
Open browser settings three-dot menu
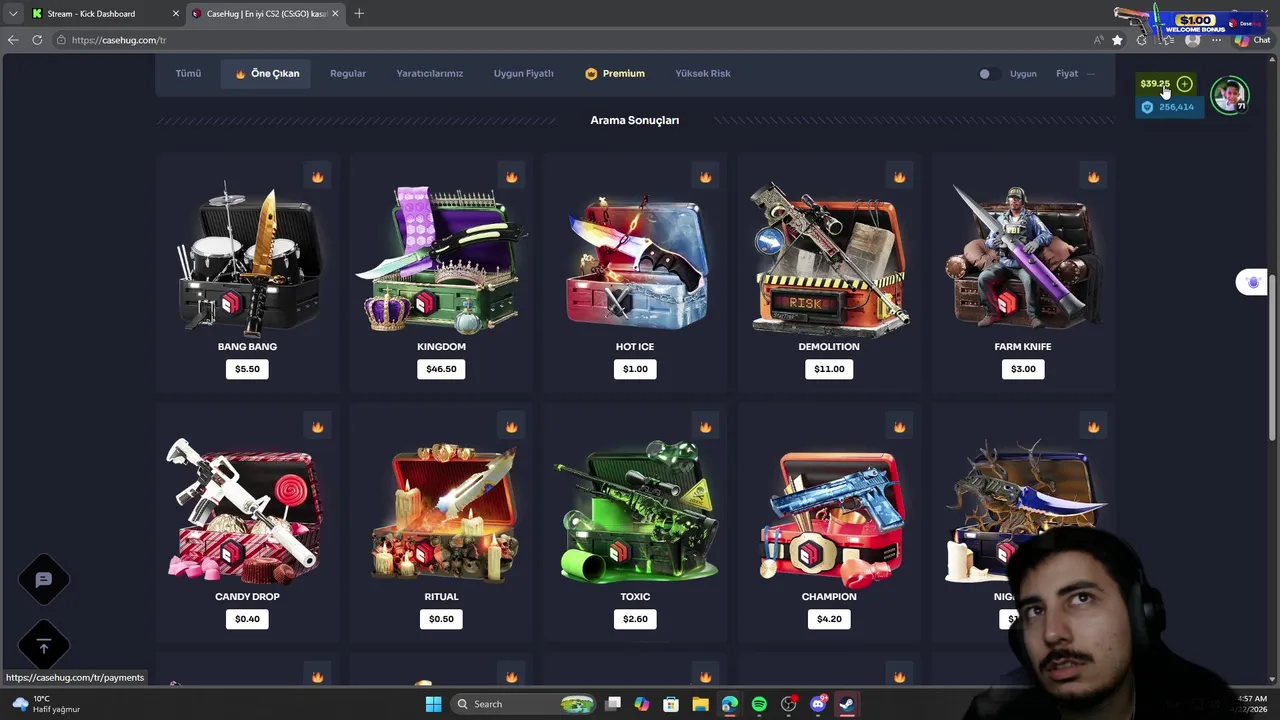tap(1216, 40)
